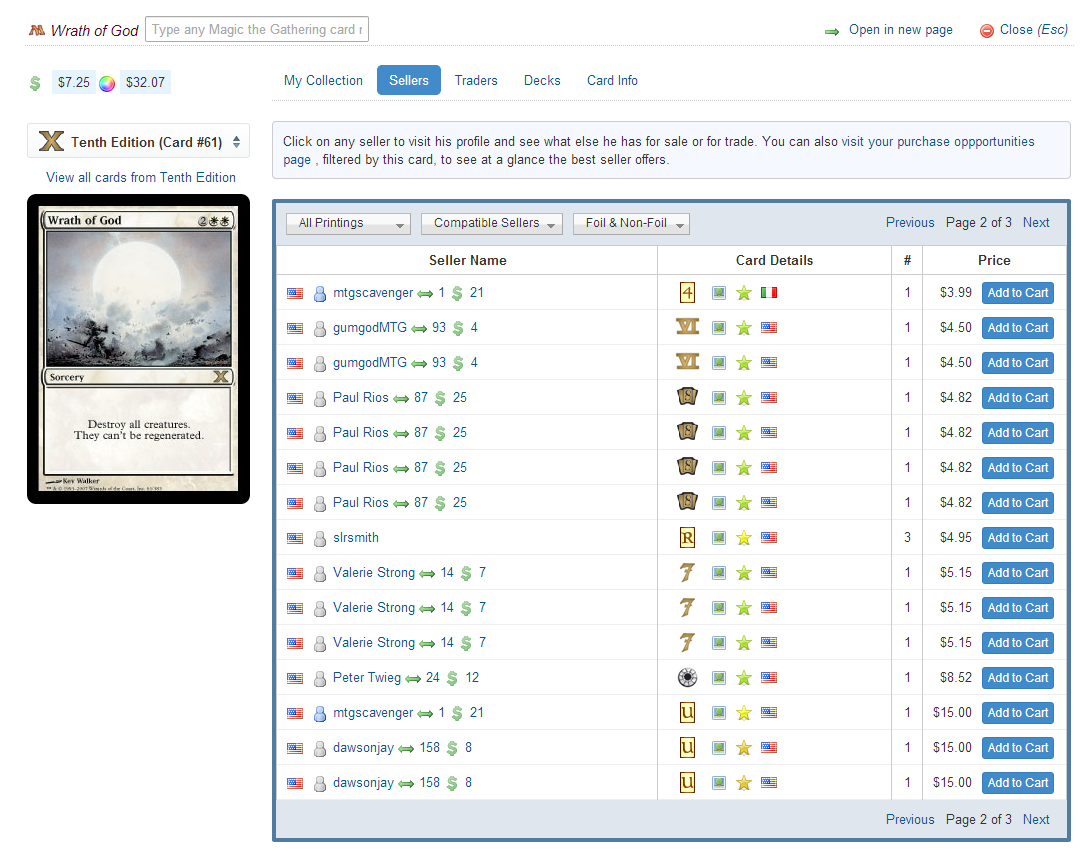Viewport: 1080px width, 851px height.
Task: Click the Italian flag icon in the first seller row
Action: pyautogui.click(x=768, y=293)
